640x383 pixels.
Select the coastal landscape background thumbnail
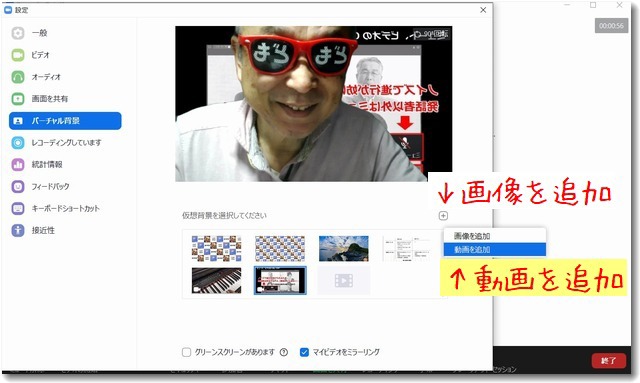click(344, 248)
